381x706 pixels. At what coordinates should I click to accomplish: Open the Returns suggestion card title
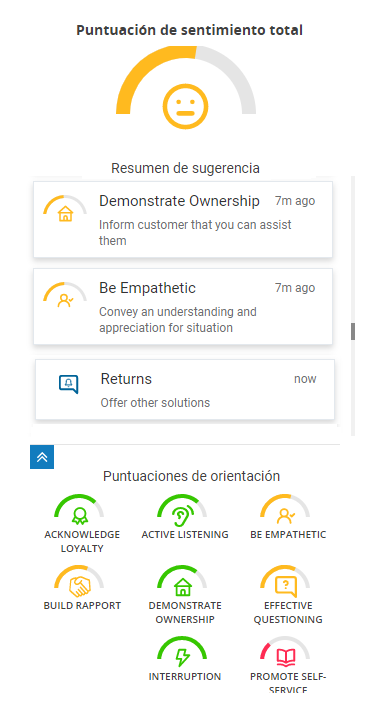[x=126, y=379]
